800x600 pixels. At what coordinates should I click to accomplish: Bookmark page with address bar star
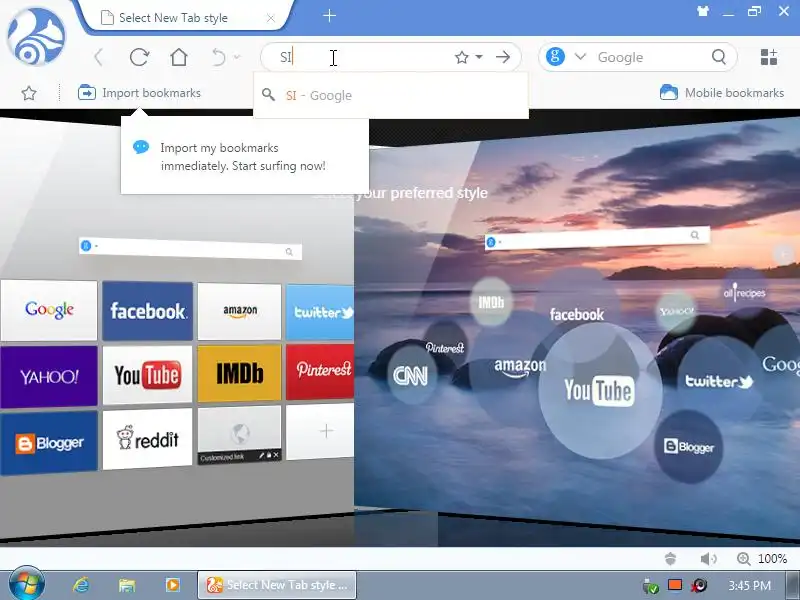tap(462, 57)
